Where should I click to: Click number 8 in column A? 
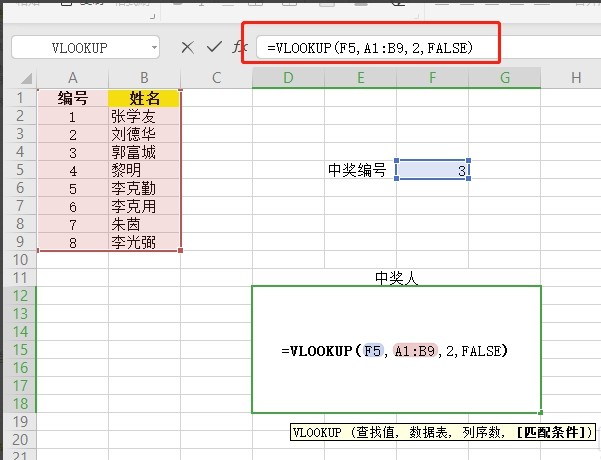72,242
